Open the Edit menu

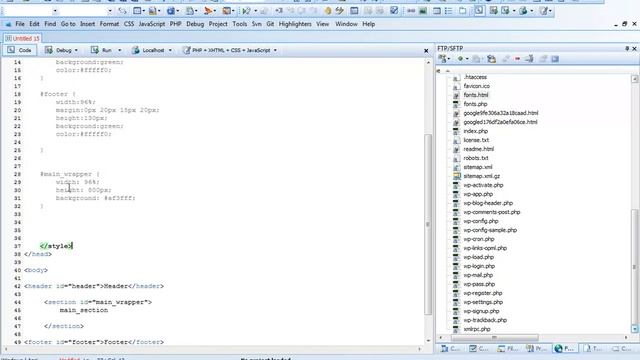pyautogui.click(x=34, y=24)
